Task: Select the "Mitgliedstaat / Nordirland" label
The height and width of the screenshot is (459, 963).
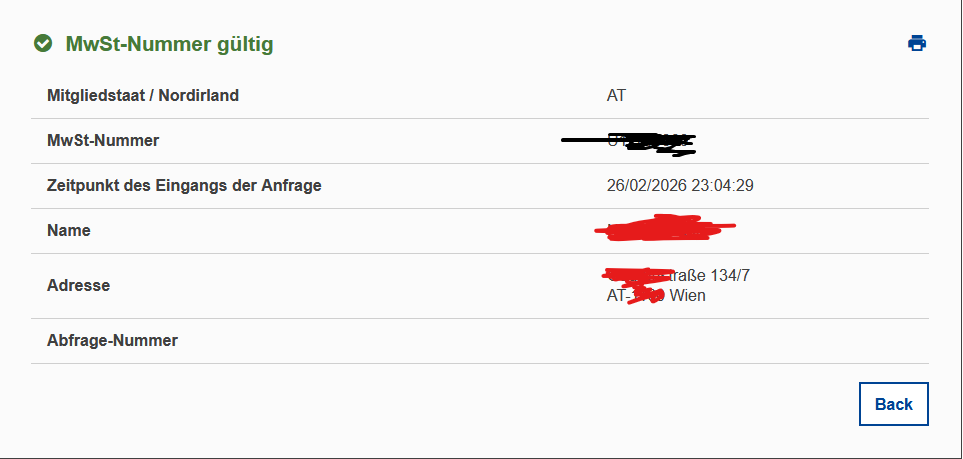Action: pyautogui.click(x=143, y=96)
